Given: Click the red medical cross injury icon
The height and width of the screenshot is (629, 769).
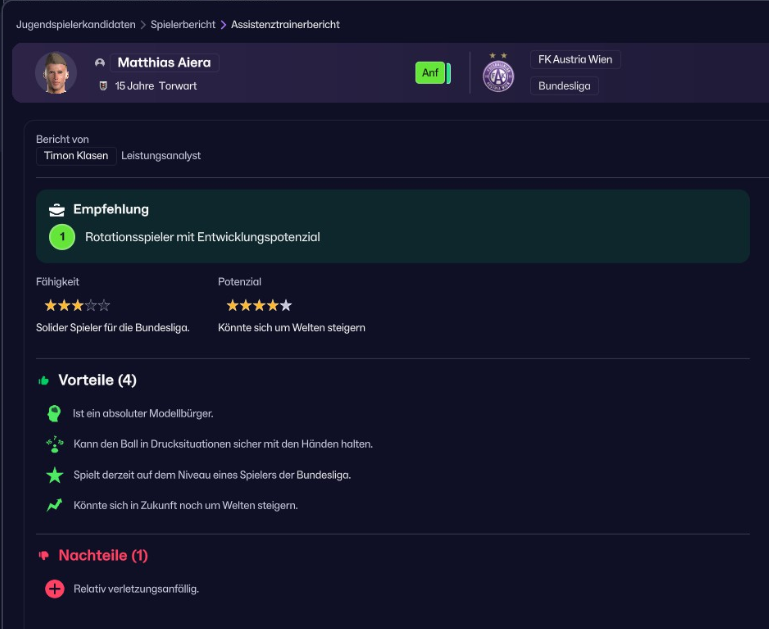Looking at the screenshot, I should coord(54,589).
